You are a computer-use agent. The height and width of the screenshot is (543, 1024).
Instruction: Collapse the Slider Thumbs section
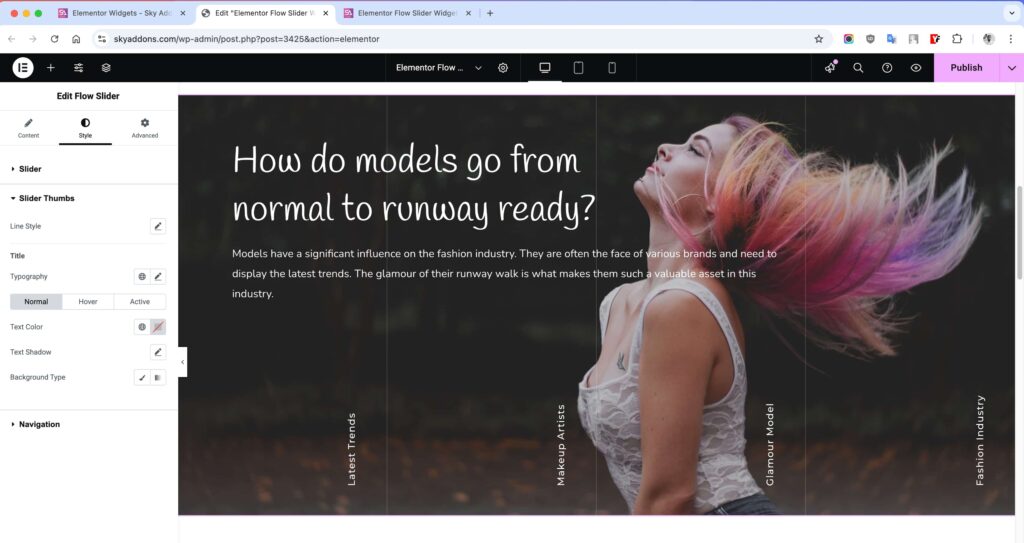88,198
